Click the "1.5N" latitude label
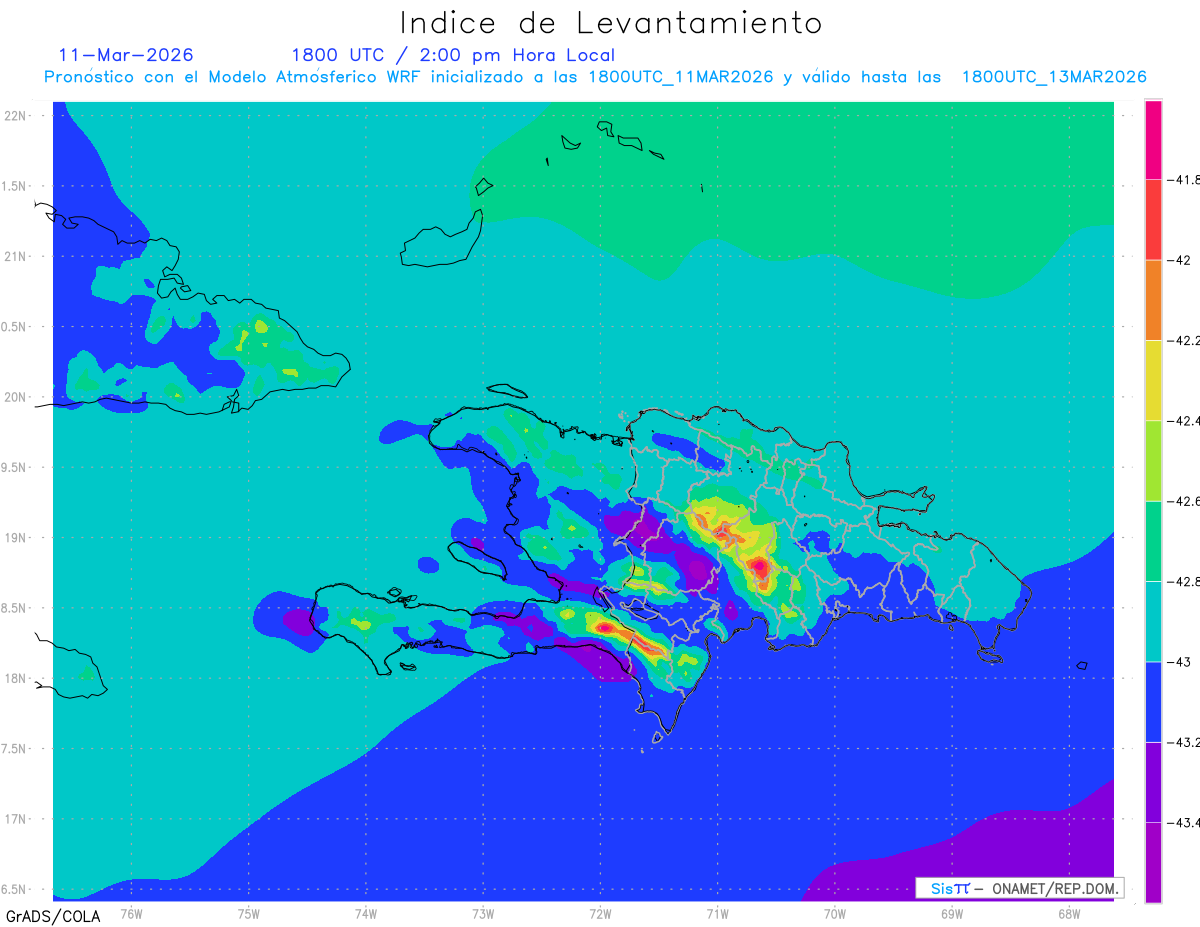 14,186
